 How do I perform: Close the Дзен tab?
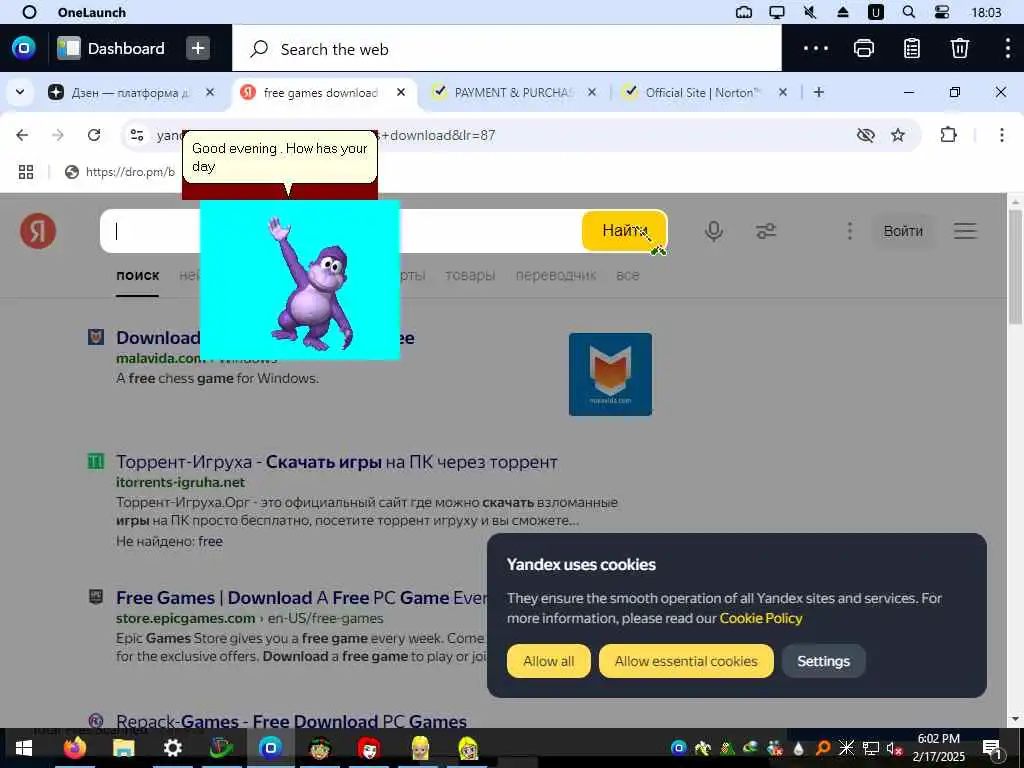[x=210, y=92]
